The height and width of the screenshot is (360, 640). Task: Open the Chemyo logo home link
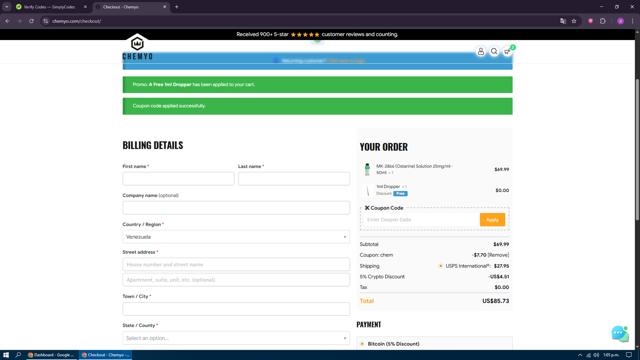tap(138, 47)
